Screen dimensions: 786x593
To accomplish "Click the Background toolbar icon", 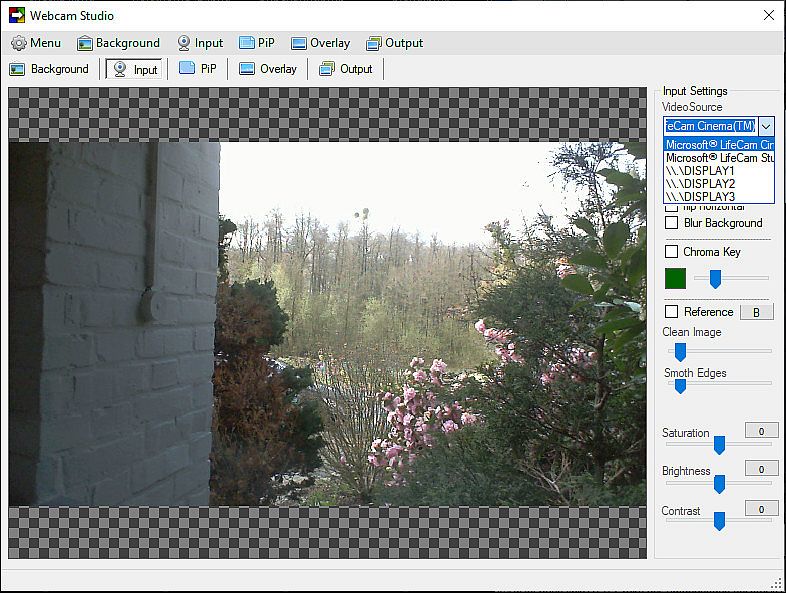I will tap(17, 69).
